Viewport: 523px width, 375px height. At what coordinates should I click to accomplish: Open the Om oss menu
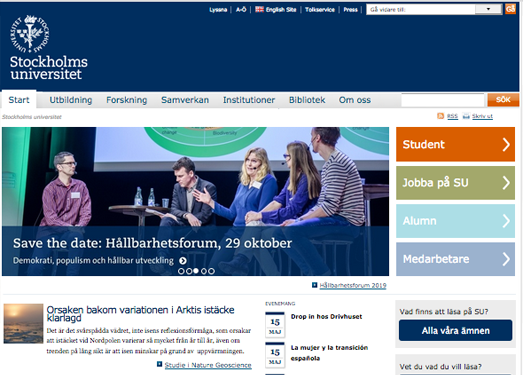click(x=355, y=100)
